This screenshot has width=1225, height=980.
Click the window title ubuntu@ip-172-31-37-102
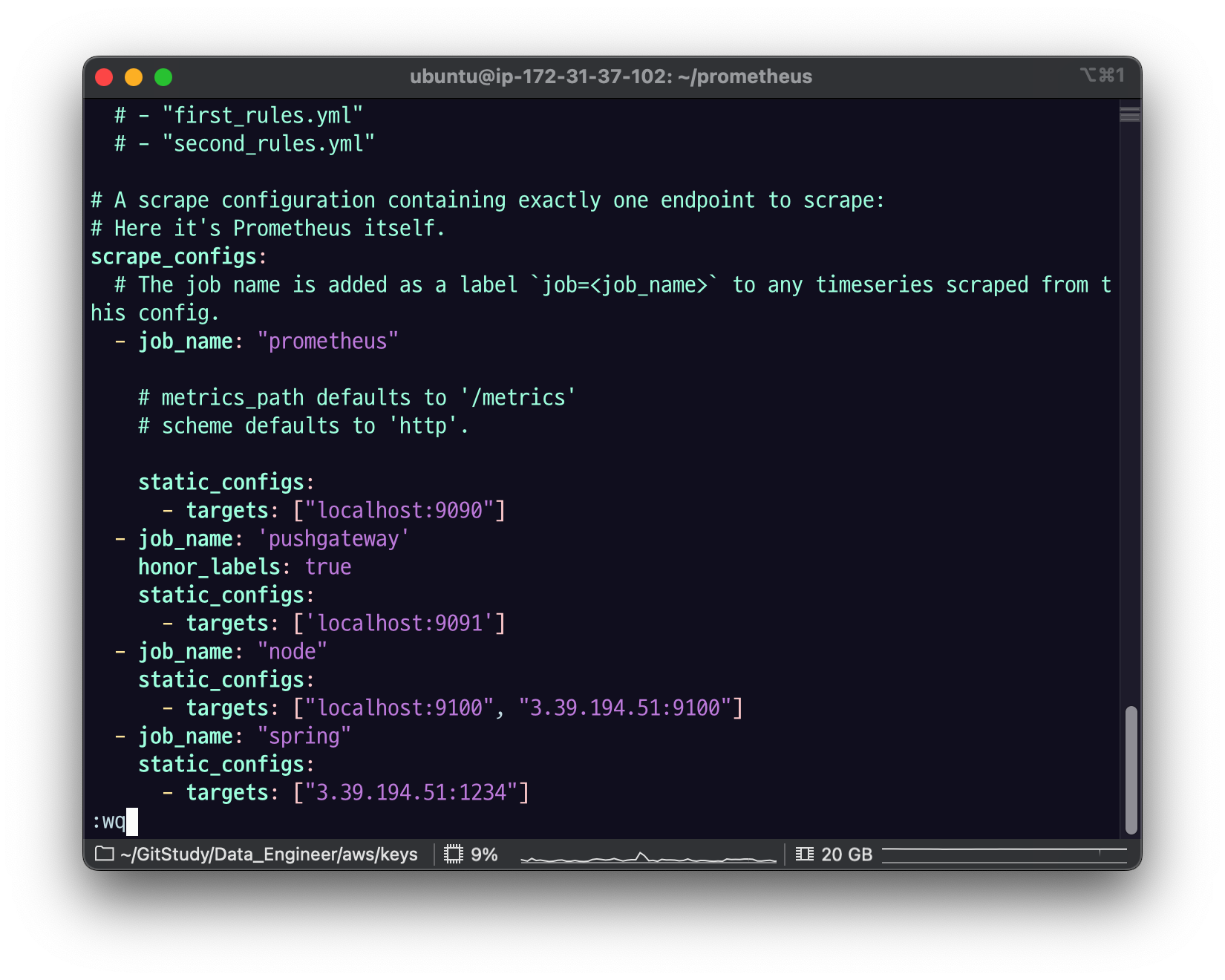[x=611, y=76]
